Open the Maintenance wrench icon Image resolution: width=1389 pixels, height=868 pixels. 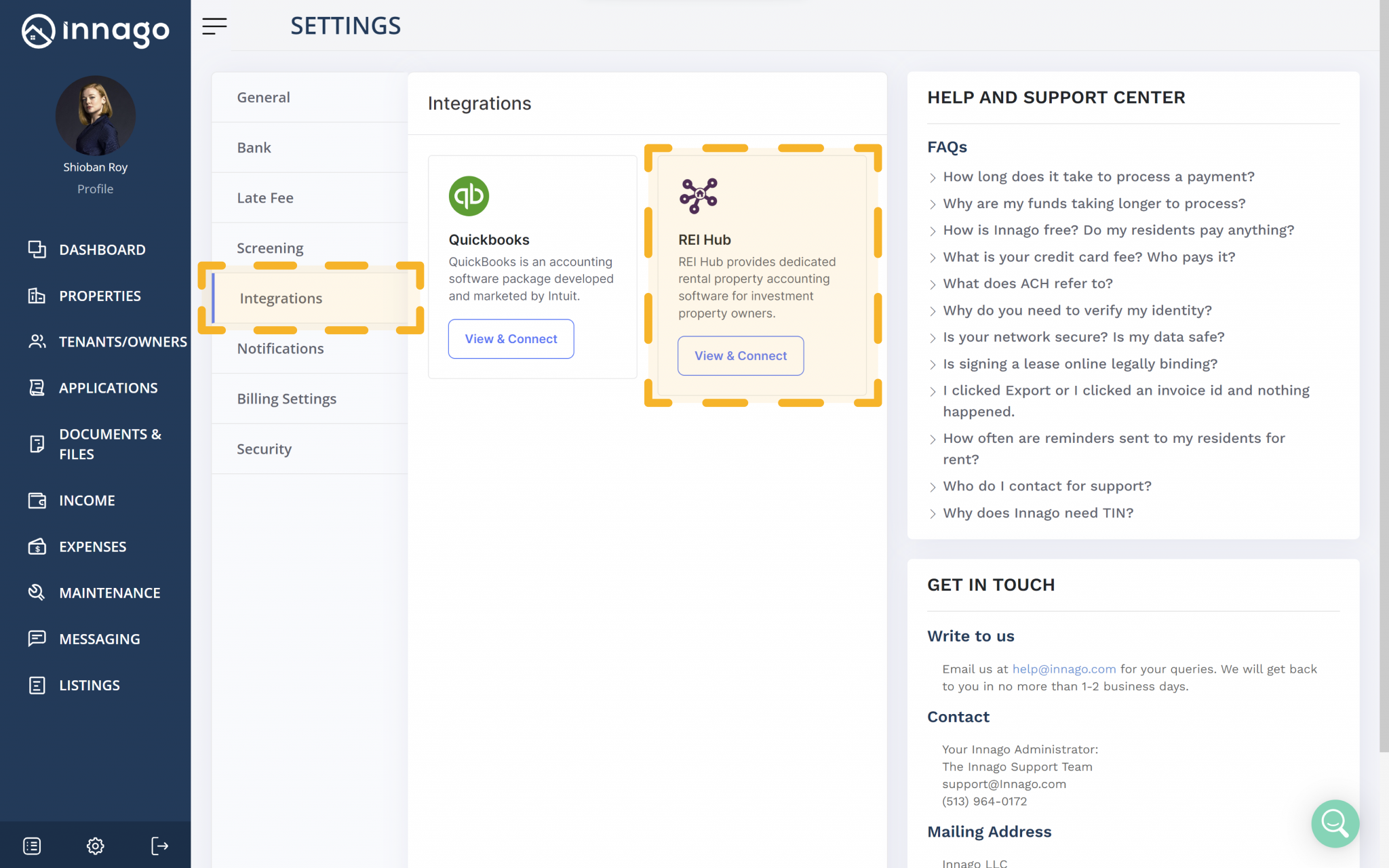(37, 593)
